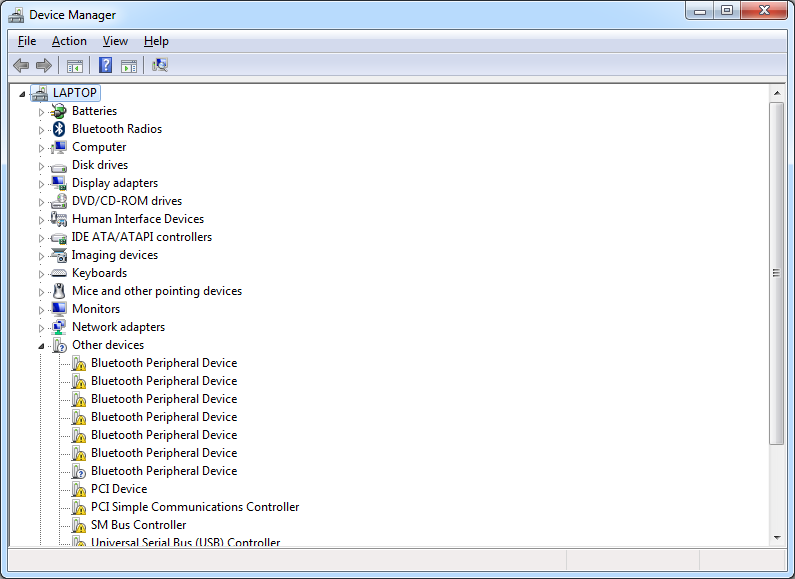Maximize the Device Manager window
Image resolution: width=795 pixels, height=579 pixels.
pyautogui.click(x=727, y=11)
